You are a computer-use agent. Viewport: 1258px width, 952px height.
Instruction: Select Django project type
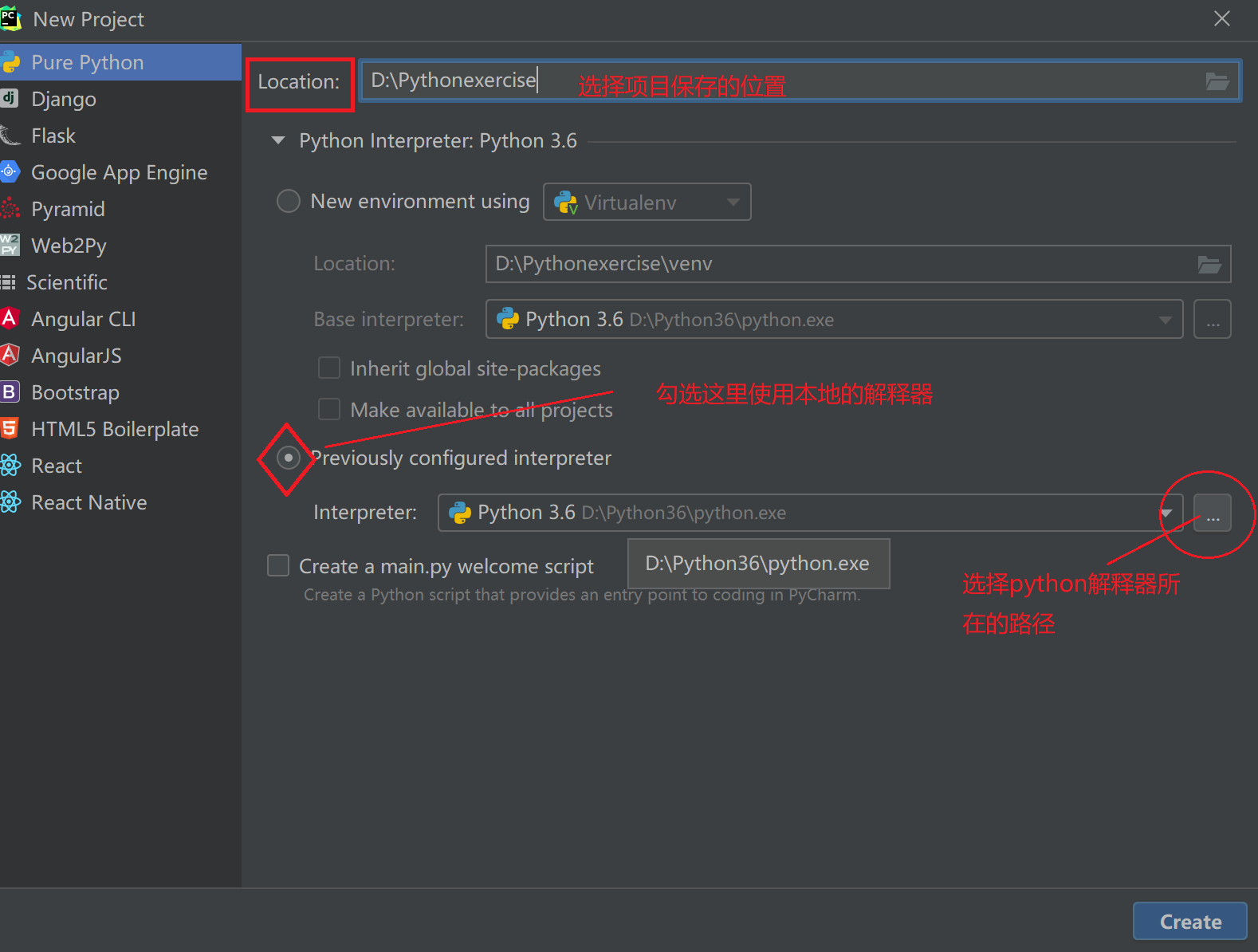click(120, 99)
